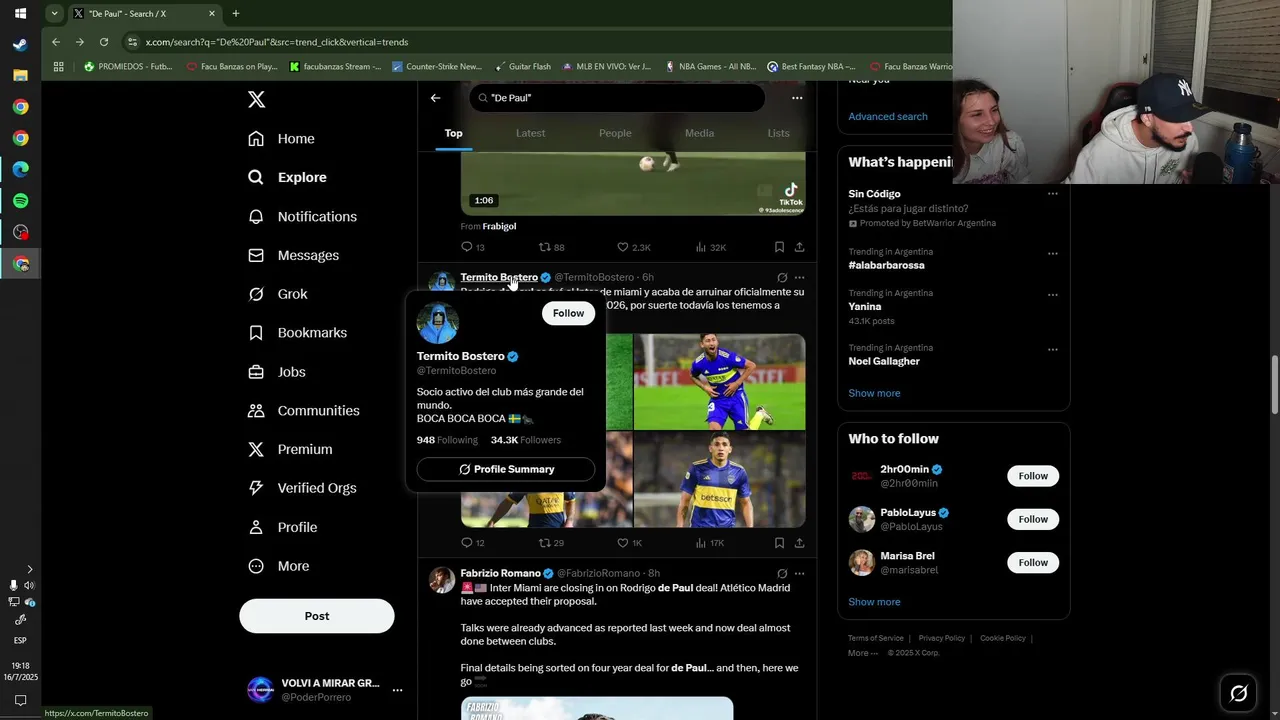This screenshot has width=1280, height=720.
Task: Click the Post button
Action: point(316,616)
